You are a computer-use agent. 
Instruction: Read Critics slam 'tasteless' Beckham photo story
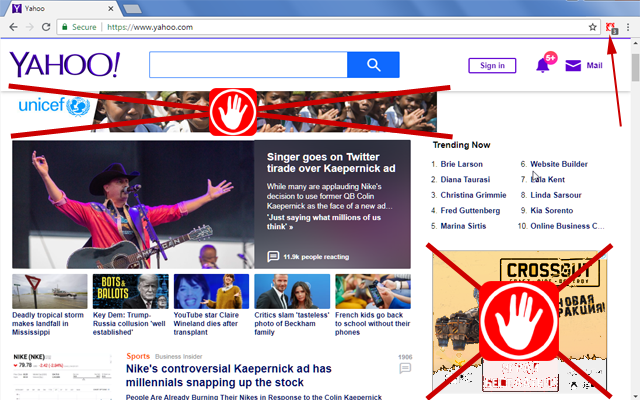tap(291, 324)
